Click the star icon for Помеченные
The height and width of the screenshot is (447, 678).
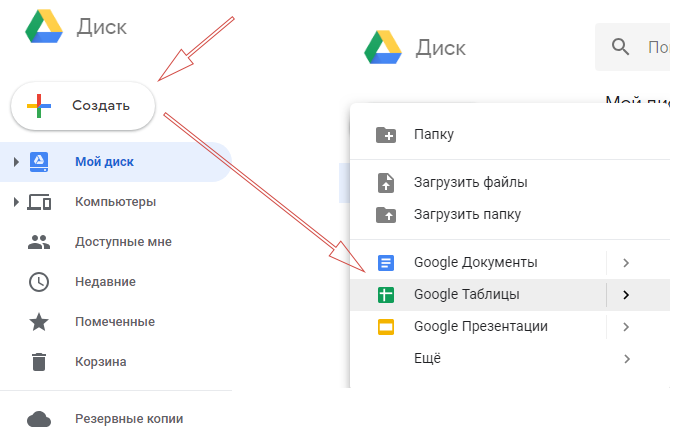tap(39, 322)
